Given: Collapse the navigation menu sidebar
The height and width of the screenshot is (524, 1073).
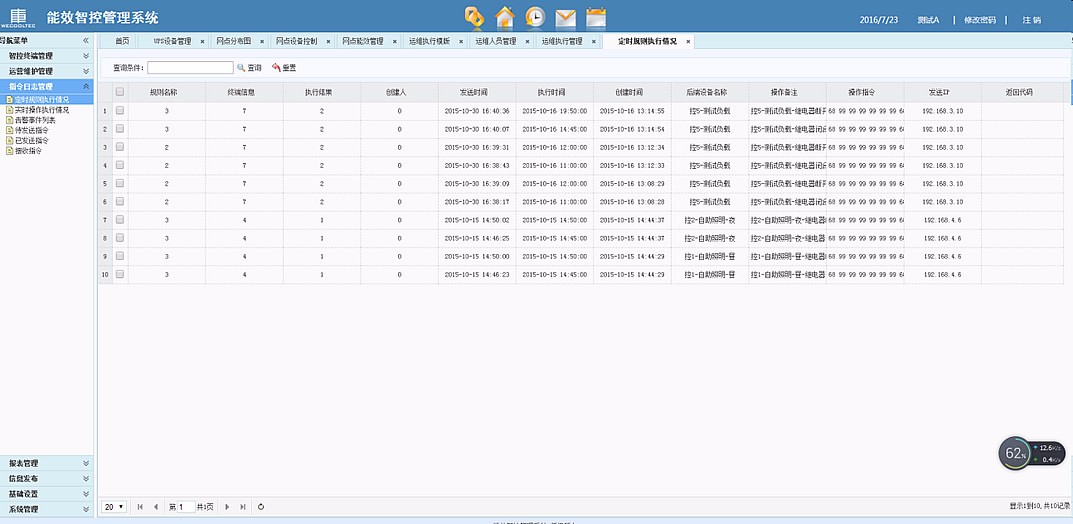Looking at the screenshot, I should (85, 41).
